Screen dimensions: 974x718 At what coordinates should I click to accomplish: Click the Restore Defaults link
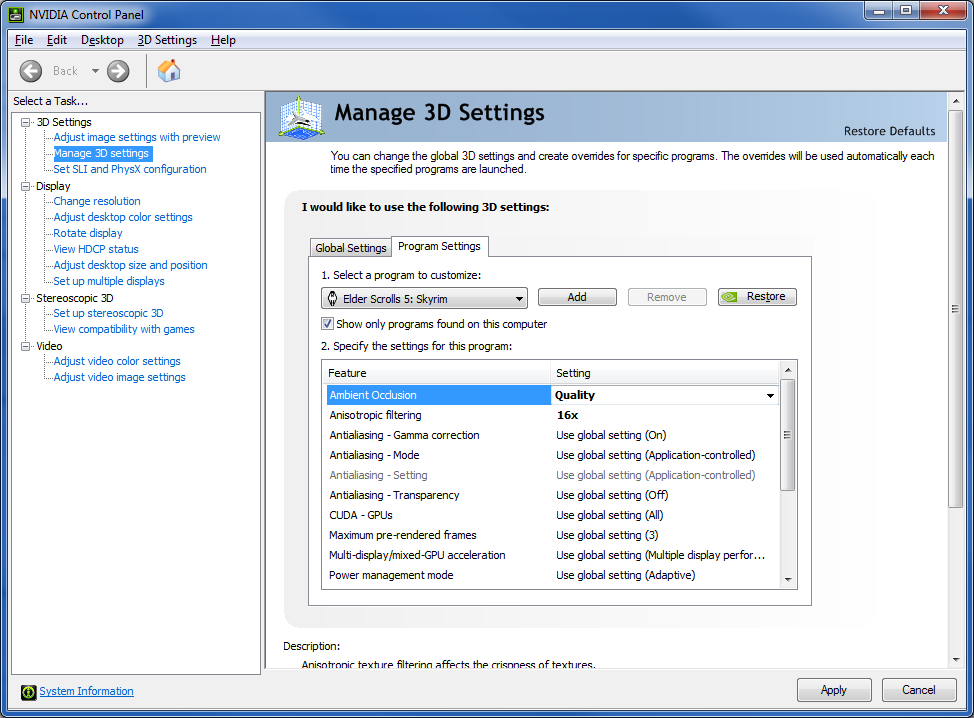click(889, 131)
